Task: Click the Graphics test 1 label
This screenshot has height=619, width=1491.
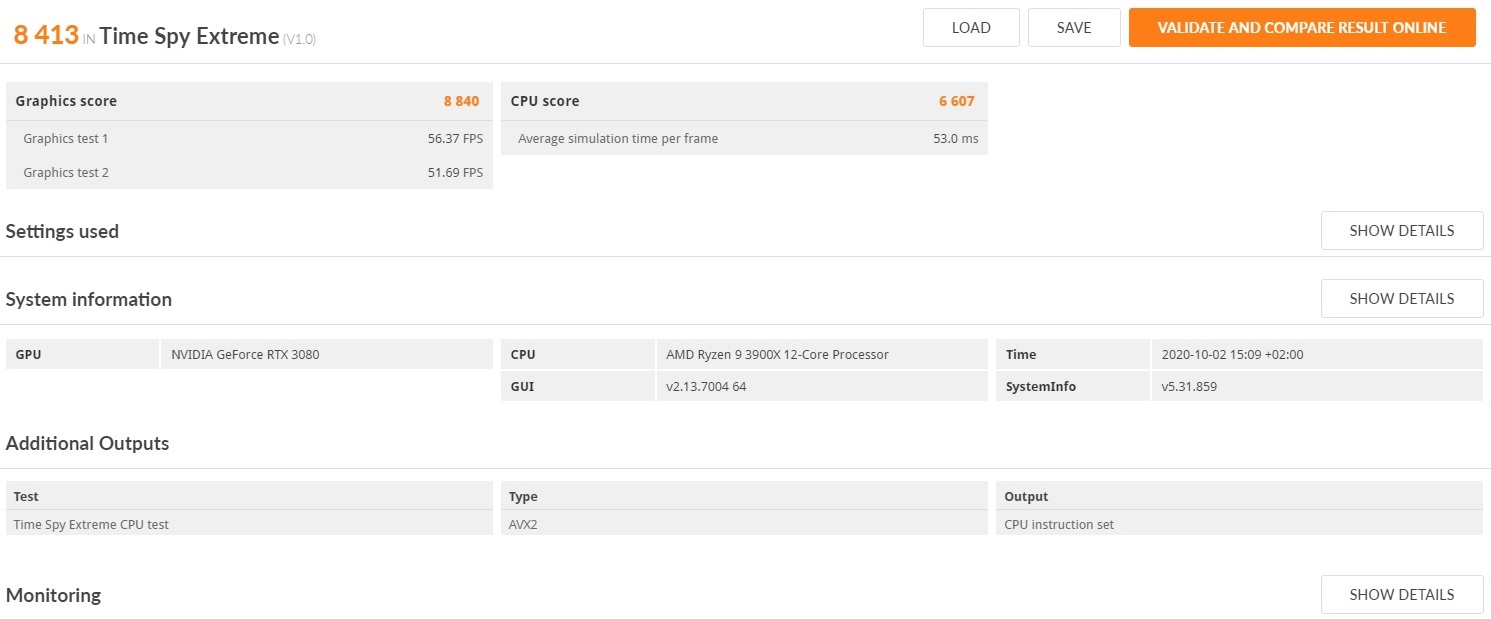Action: 66,139
